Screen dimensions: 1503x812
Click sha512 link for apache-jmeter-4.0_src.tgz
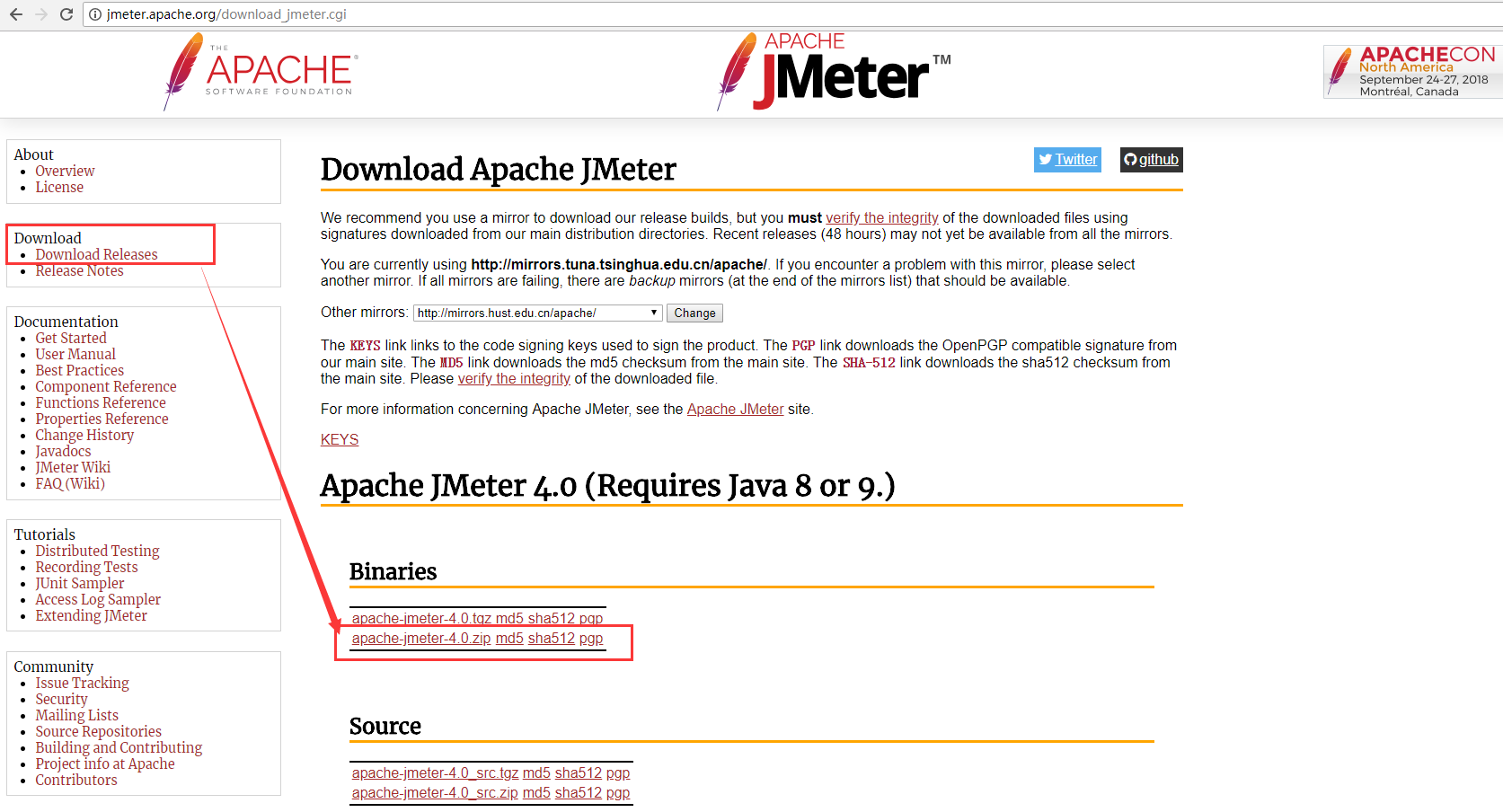pos(578,772)
